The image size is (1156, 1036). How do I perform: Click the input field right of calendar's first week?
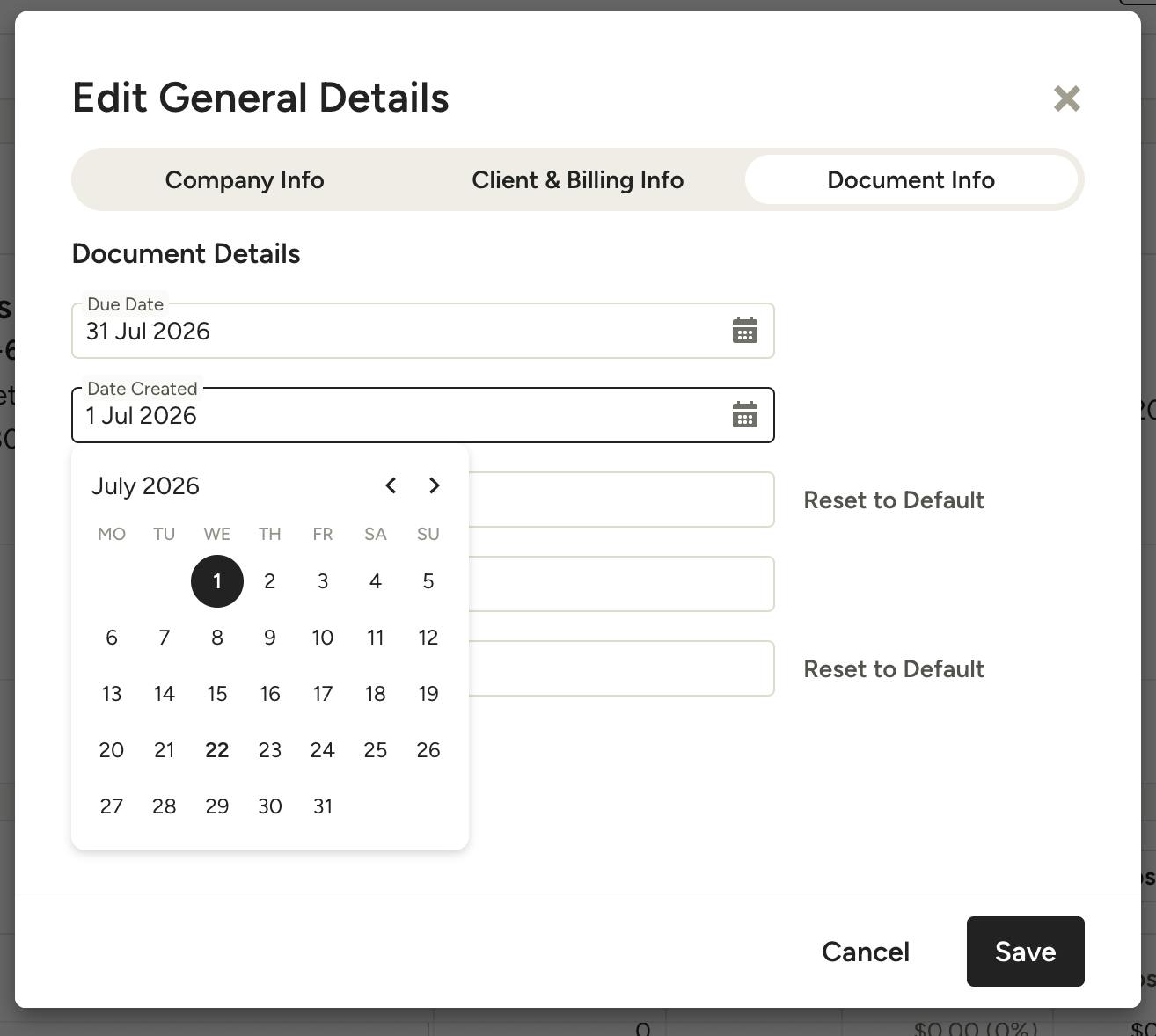621,500
